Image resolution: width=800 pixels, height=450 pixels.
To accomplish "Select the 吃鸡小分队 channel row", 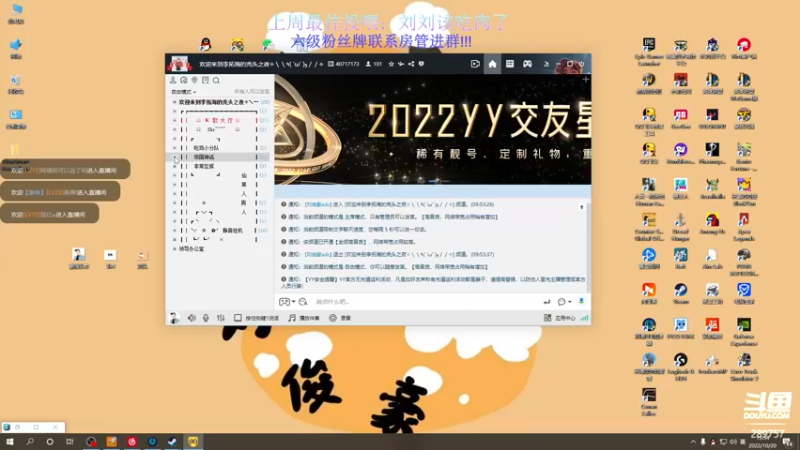I will coord(220,148).
